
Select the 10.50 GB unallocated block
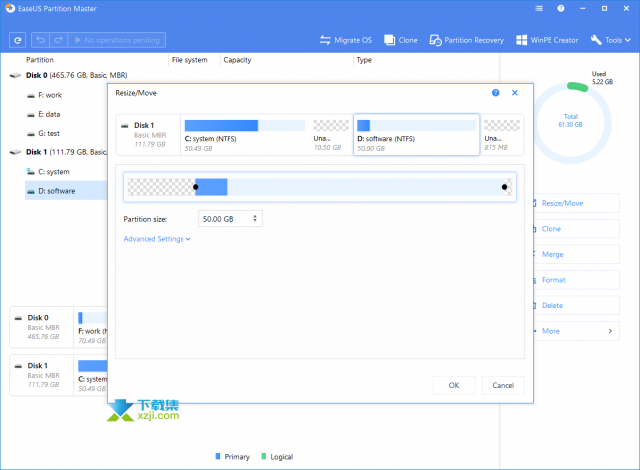tap(331, 135)
